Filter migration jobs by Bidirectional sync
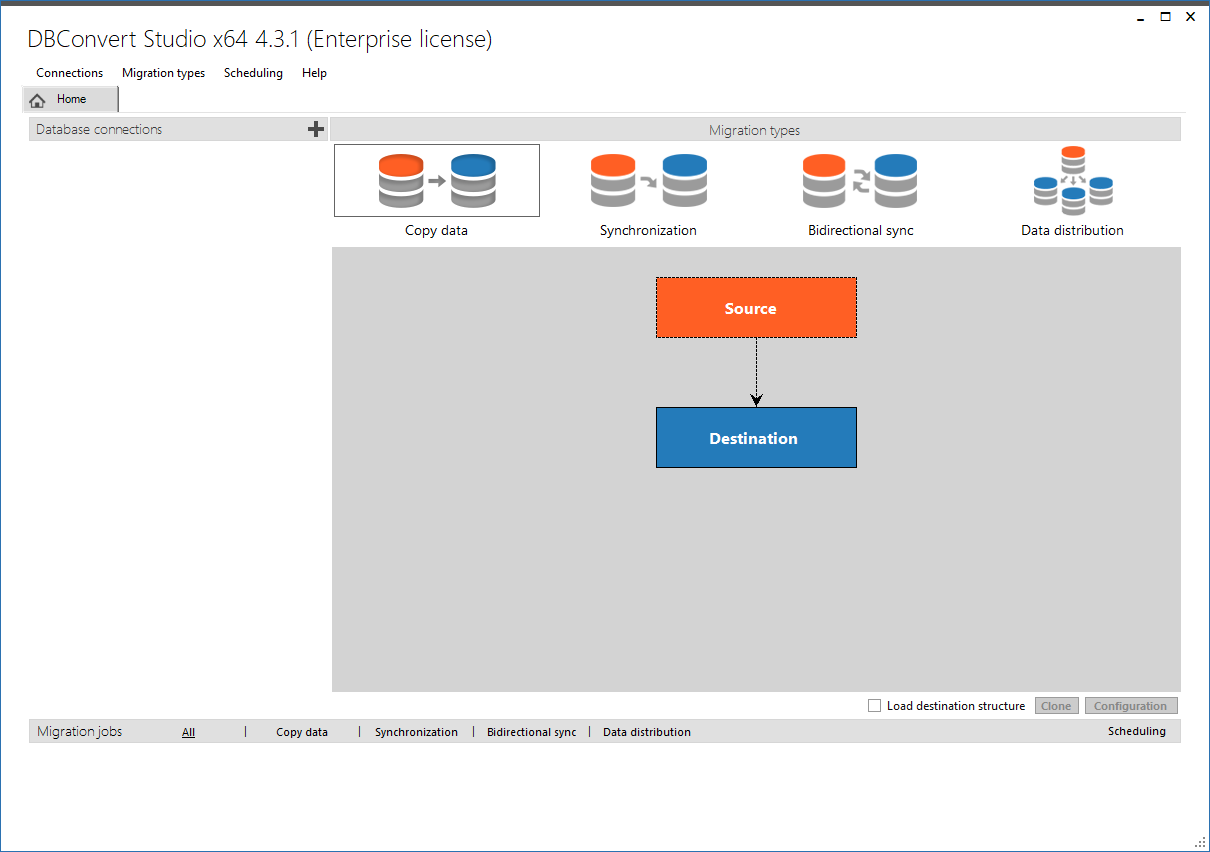The height and width of the screenshot is (852, 1210). tap(532, 732)
